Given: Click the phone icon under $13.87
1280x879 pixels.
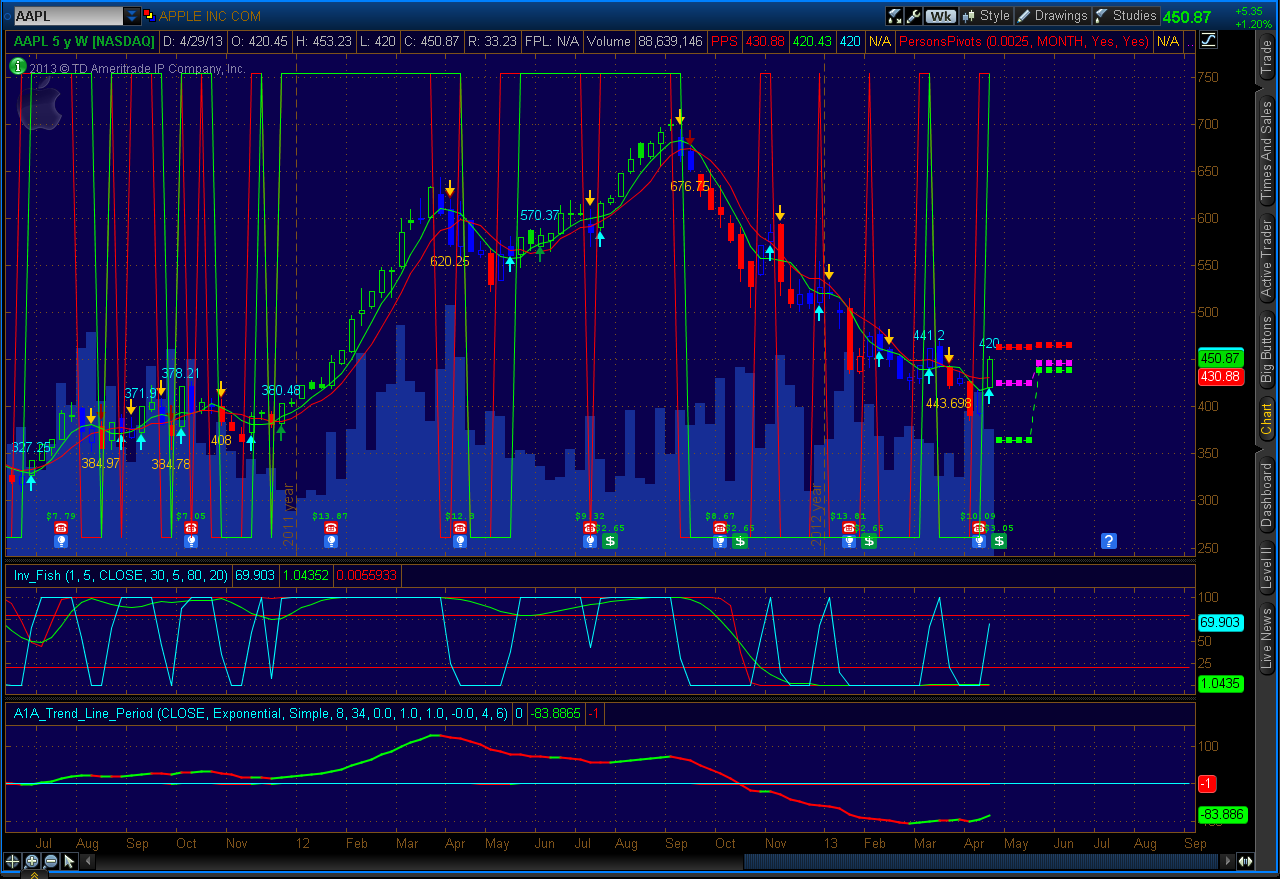Looking at the screenshot, I should [x=330, y=528].
